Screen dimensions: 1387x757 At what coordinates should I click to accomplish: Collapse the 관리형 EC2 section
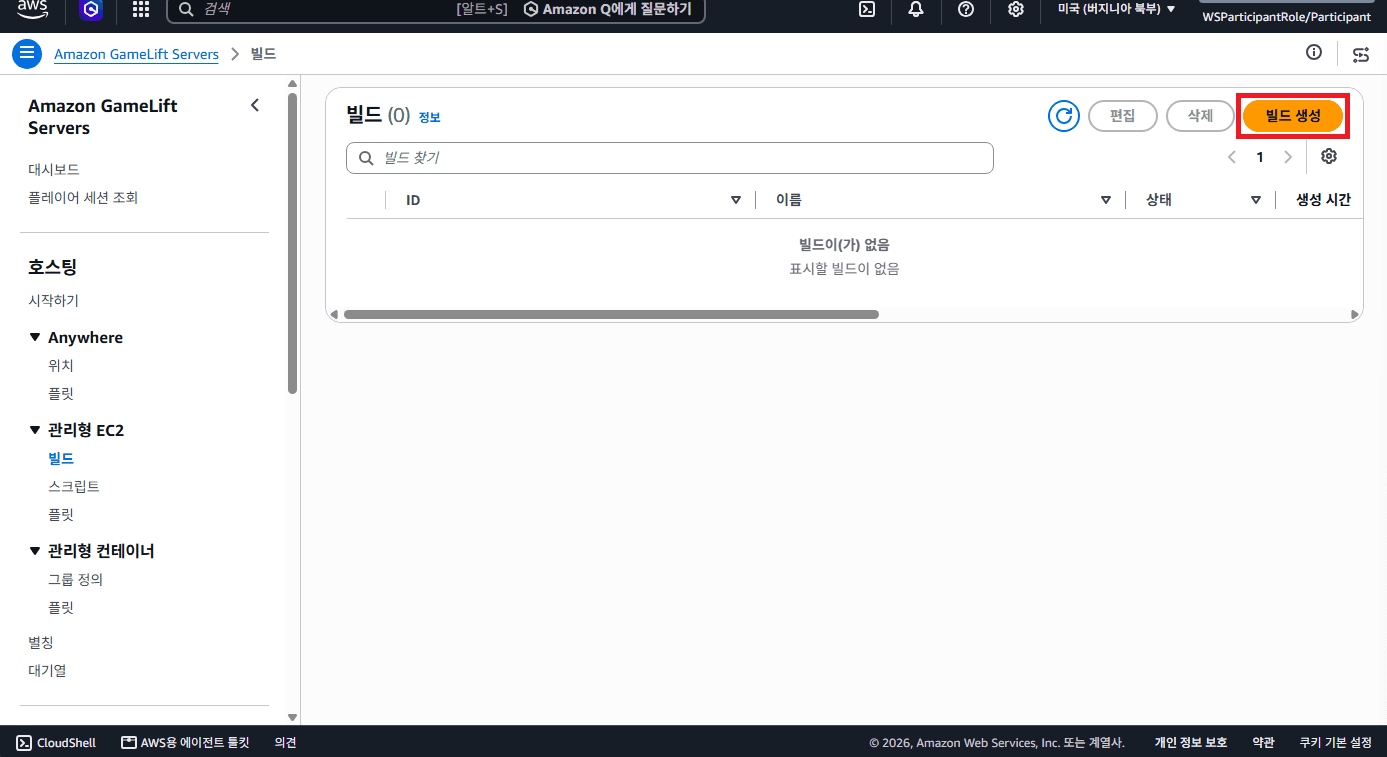coord(35,430)
